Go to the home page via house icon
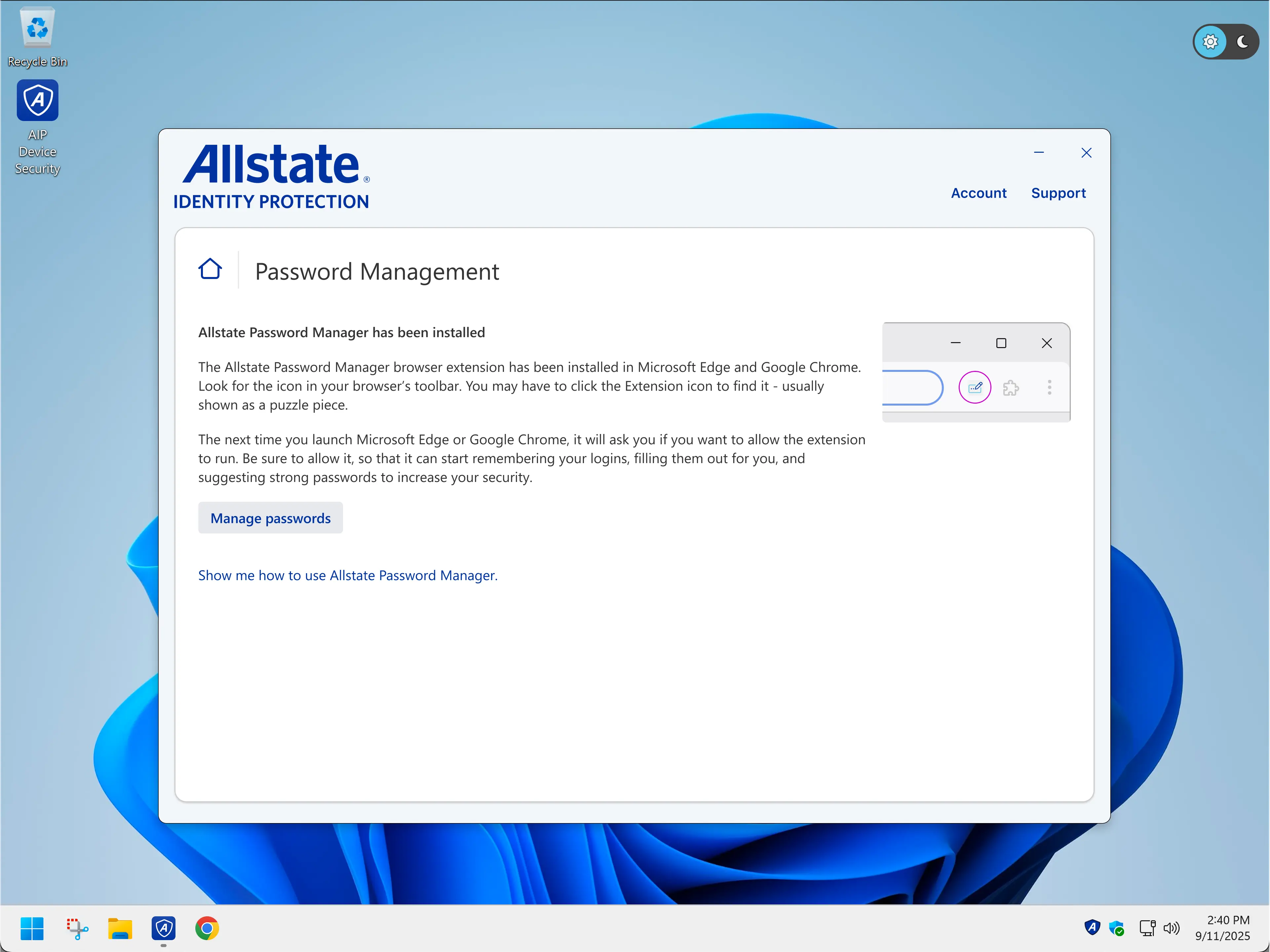Screen dimensions: 1270x952 [x=210, y=269]
